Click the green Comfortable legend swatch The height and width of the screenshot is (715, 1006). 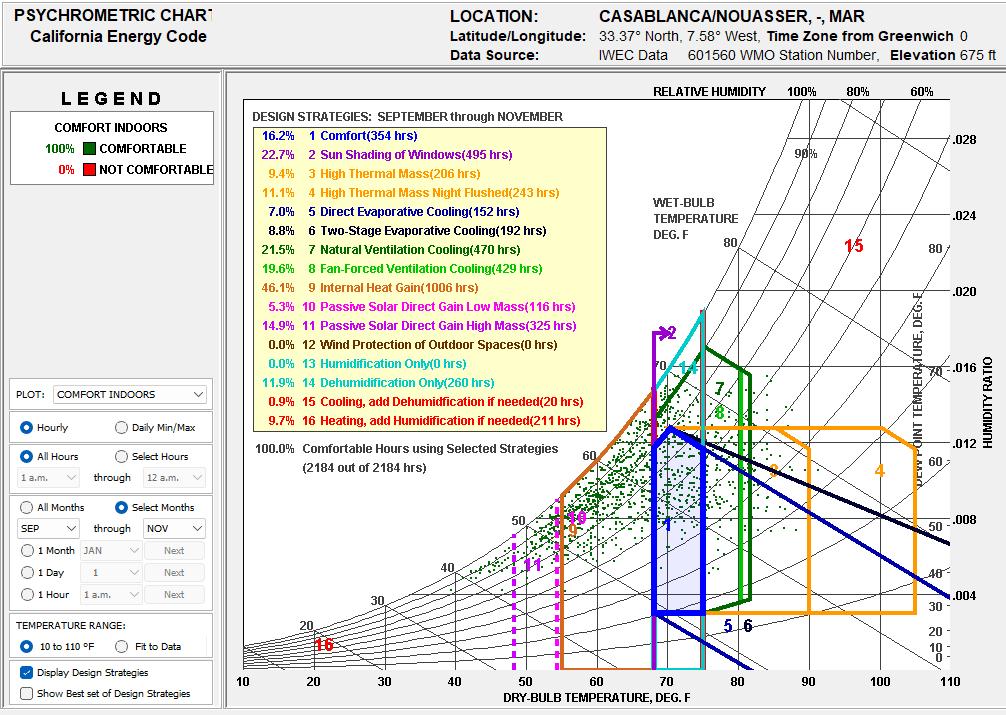89,148
